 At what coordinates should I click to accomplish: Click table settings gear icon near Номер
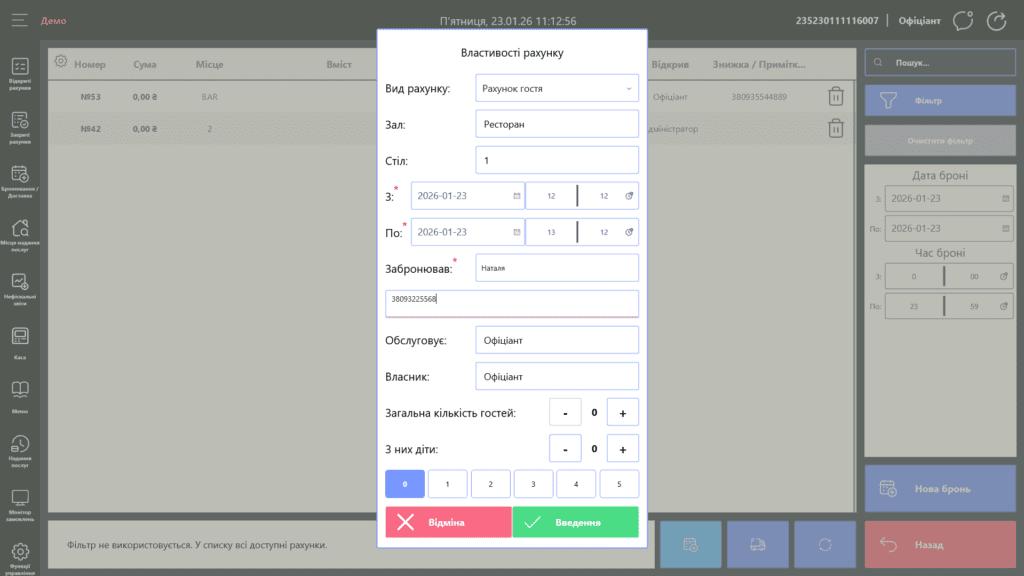pyautogui.click(x=61, y=62)
